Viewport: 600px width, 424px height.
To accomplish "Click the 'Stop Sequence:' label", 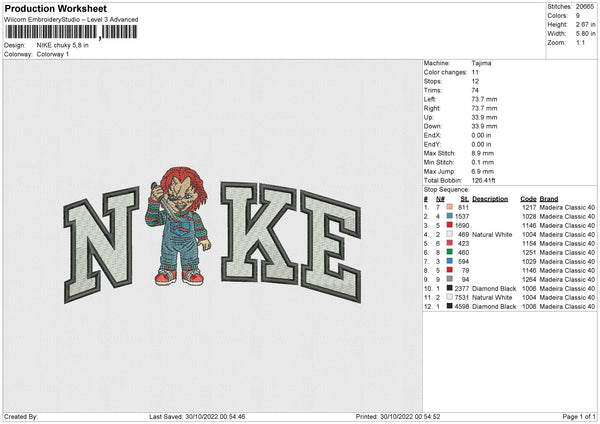I will pos(446,190).
